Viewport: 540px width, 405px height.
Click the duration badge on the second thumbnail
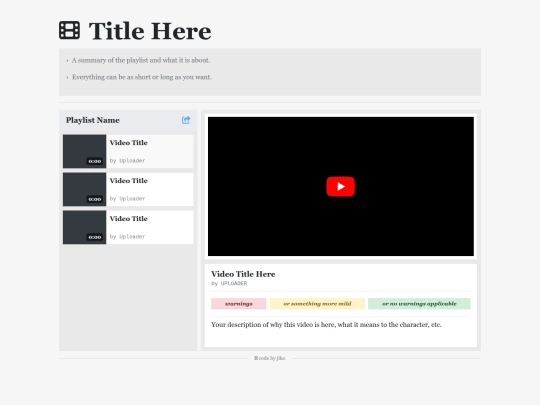point(95,199)
